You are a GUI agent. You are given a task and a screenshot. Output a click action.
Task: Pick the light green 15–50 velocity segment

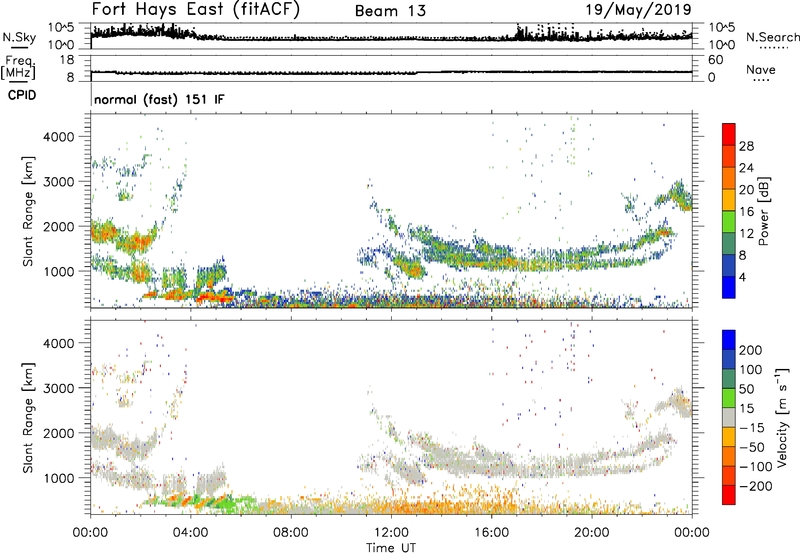(729, 398)
